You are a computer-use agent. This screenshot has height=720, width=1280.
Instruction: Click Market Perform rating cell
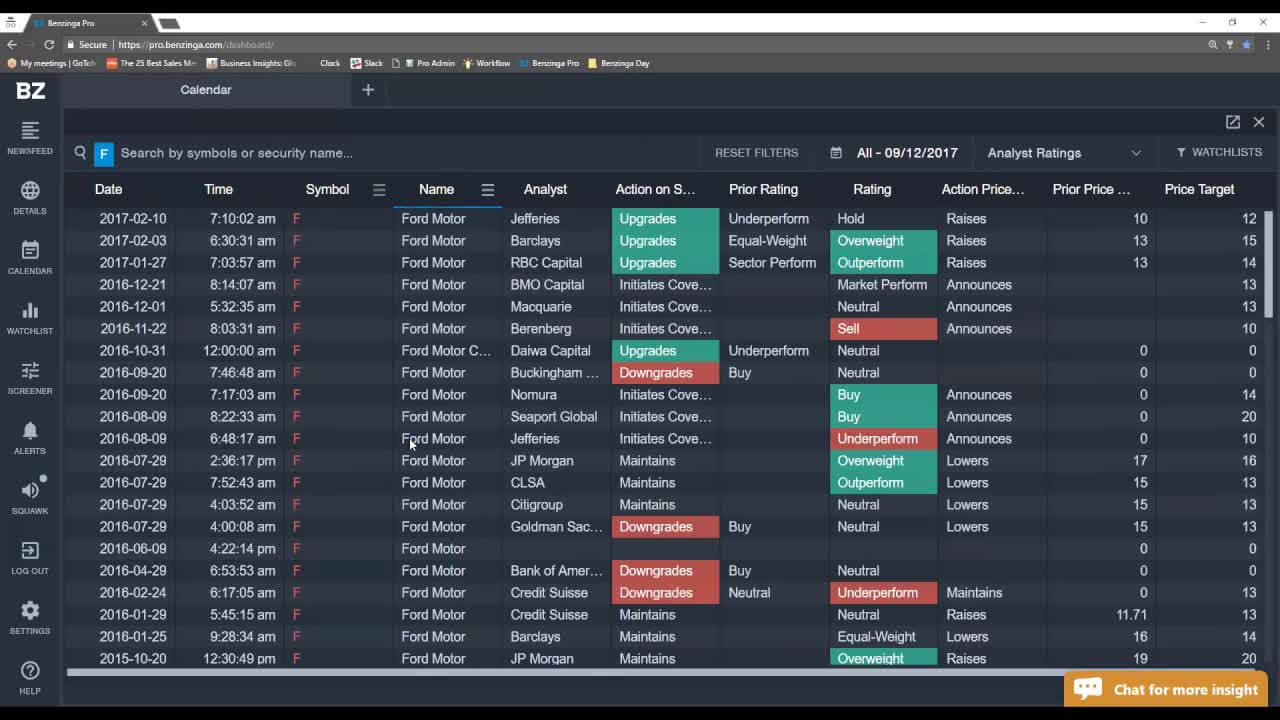click(x=882, y=285)
